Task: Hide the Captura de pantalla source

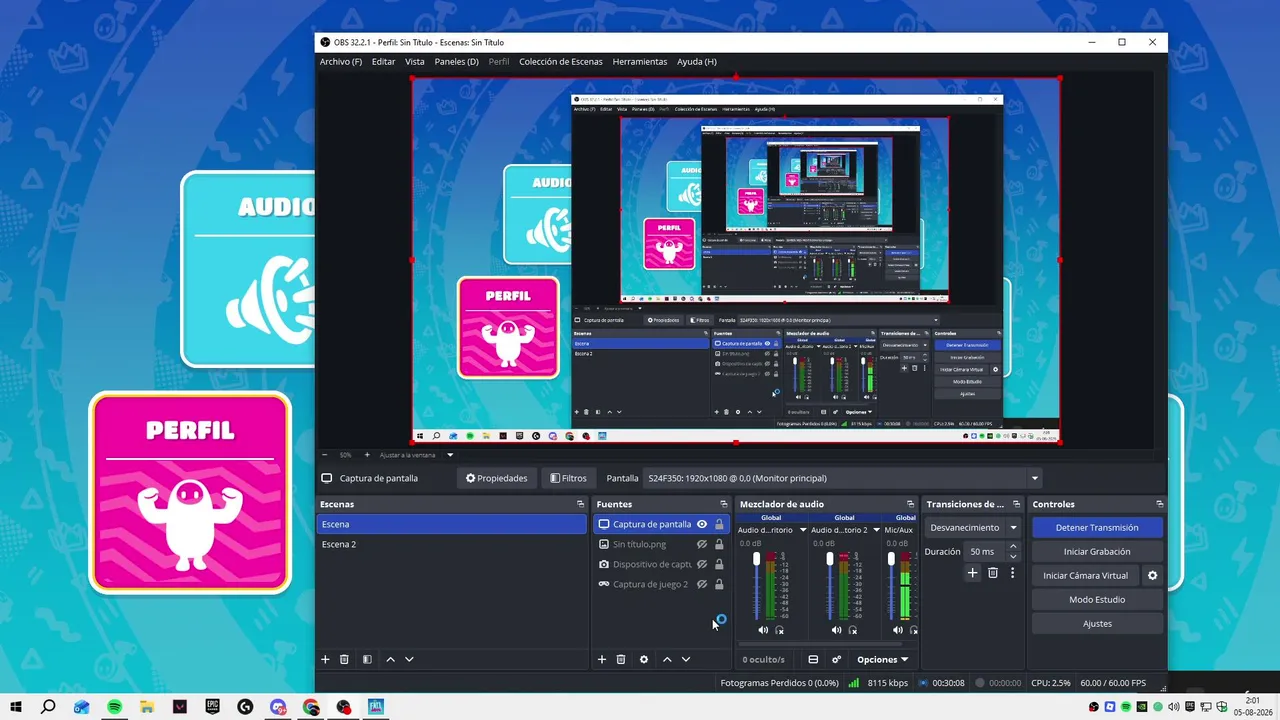Action: click(x=702, y=524)
